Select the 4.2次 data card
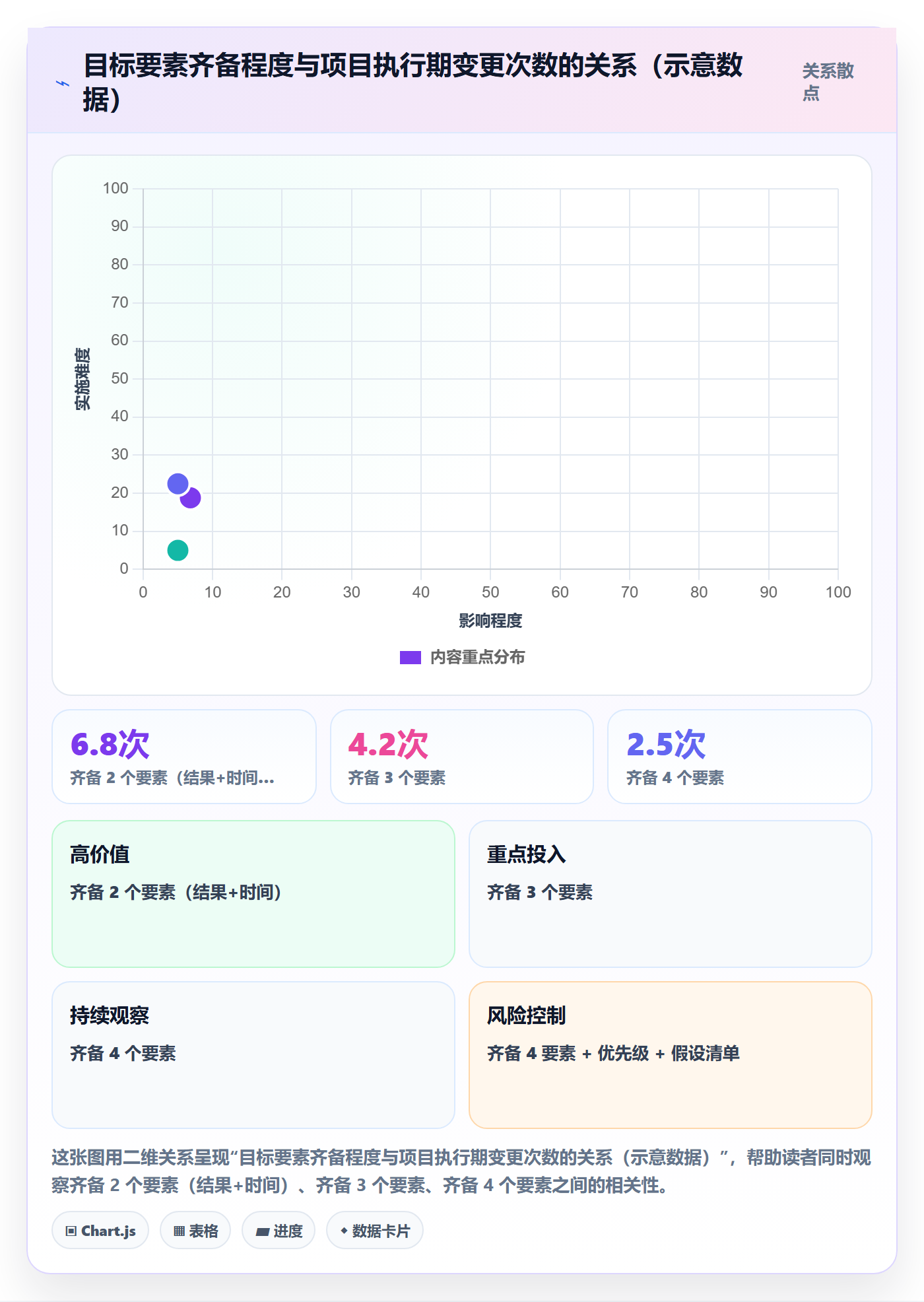 462,757
